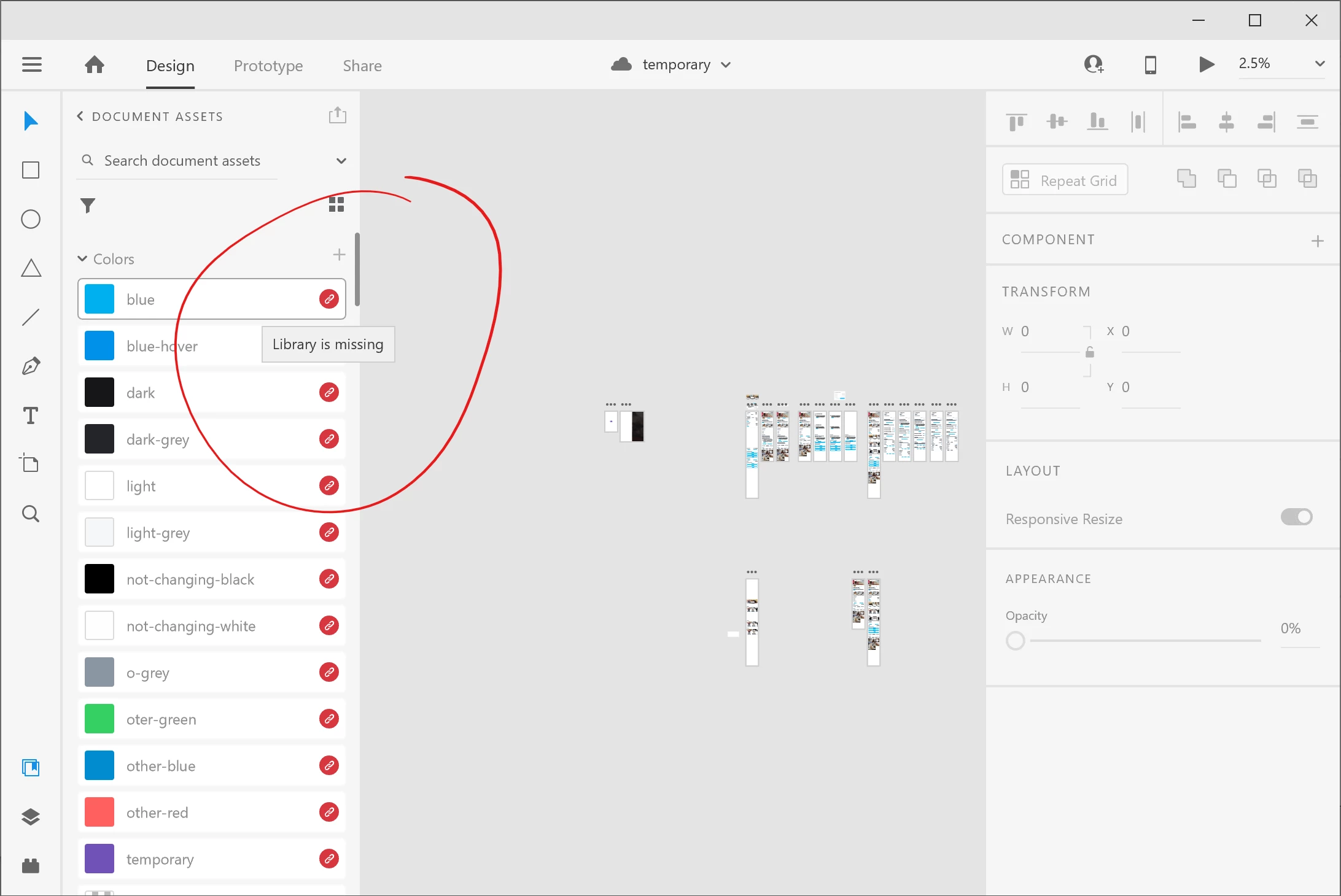Screen dimensions: 1341x896
Task: Select the Text tool
Action: pos(31,415)
